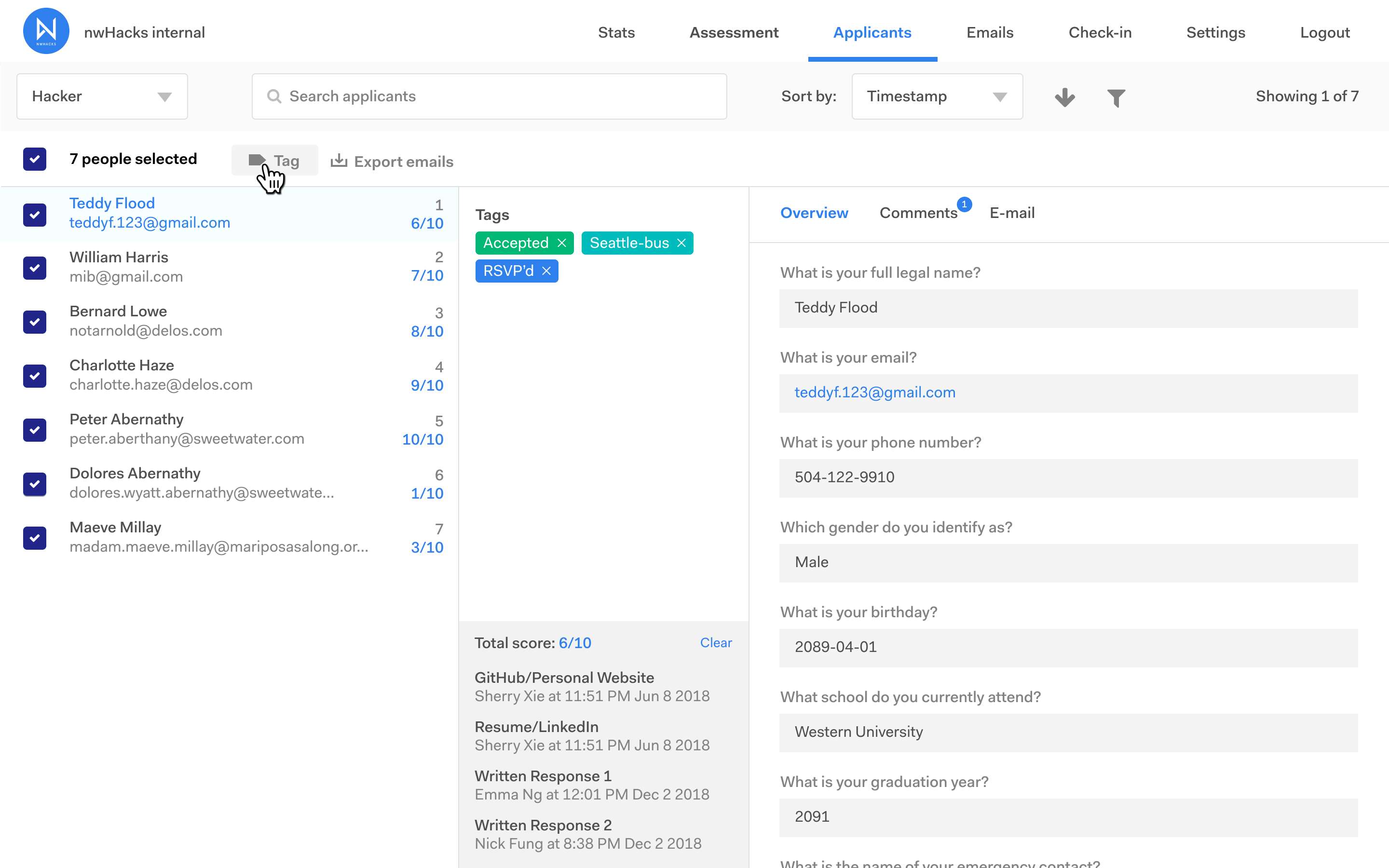Uncheck William Harris's checkbox
This screenshot has height=868, width=1389.
(x=34, y=268)
